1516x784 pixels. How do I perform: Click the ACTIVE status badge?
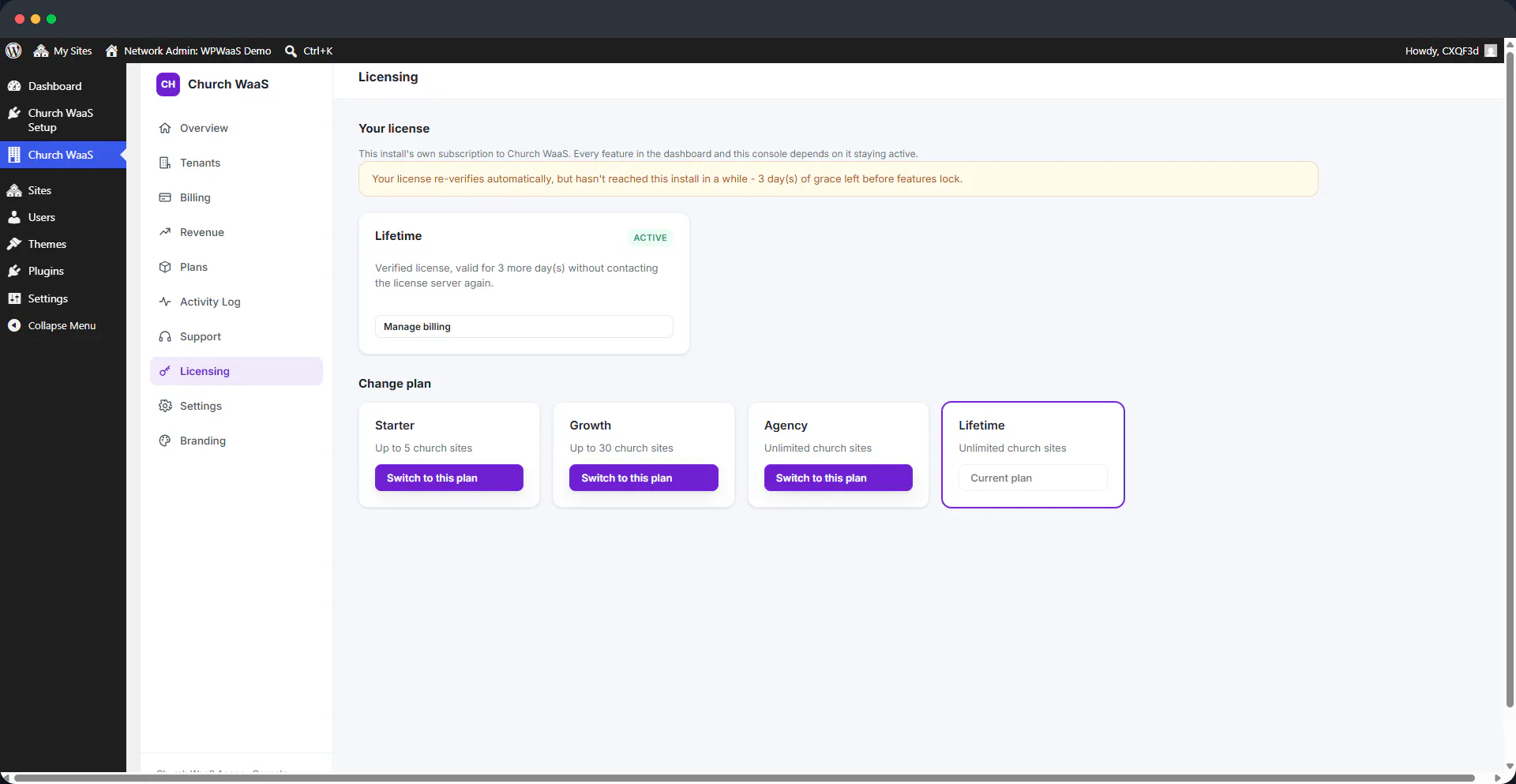650,238
